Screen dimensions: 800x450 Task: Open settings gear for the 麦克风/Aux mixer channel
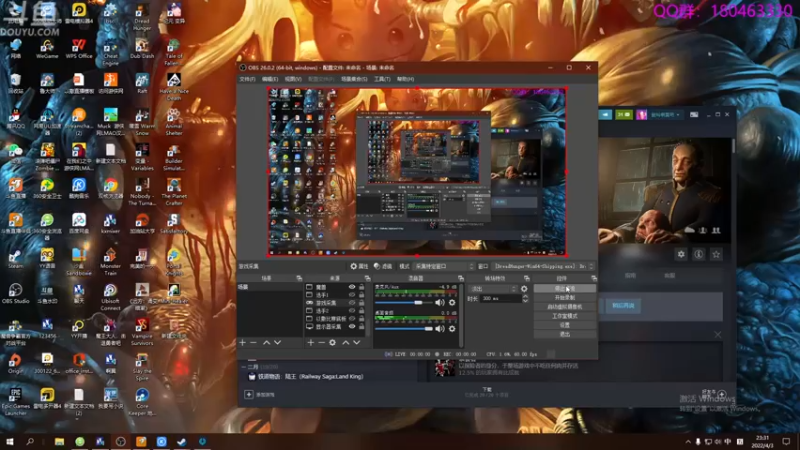point(452,303)
